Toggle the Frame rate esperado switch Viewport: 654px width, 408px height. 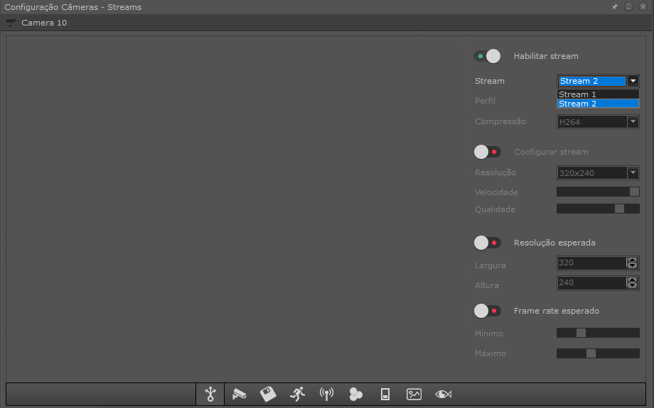point(487,311)
